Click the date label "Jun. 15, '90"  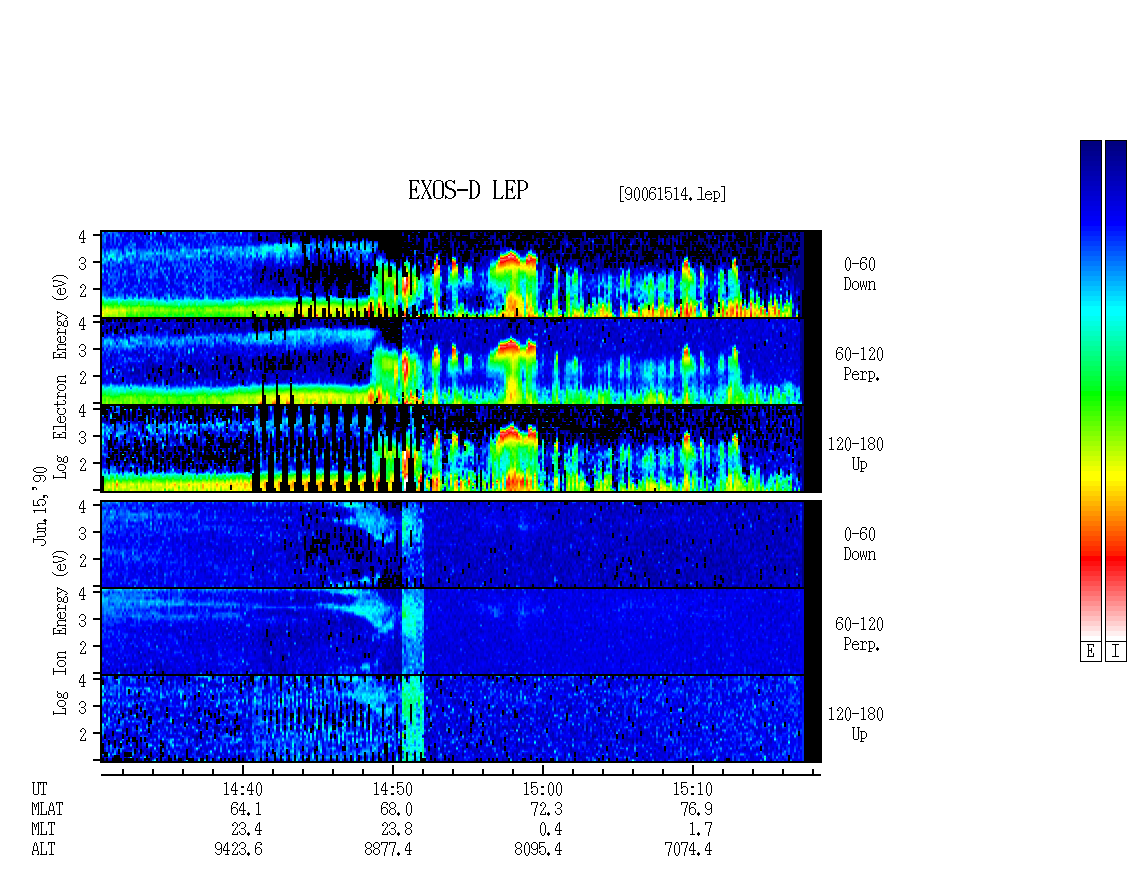coord(40,505)
